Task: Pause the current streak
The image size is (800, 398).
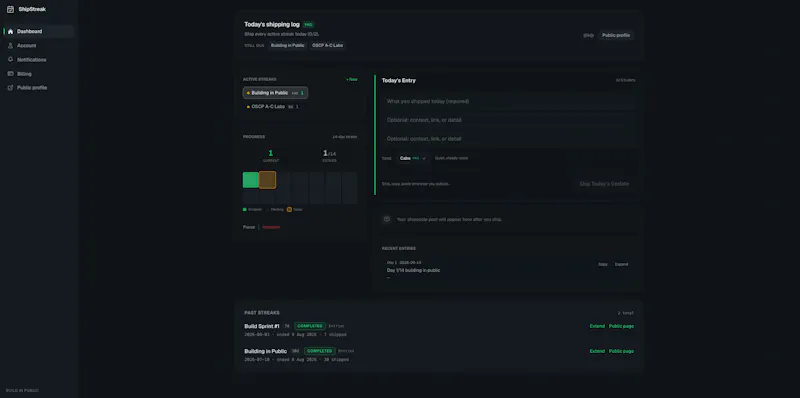Action: [248, 227]
